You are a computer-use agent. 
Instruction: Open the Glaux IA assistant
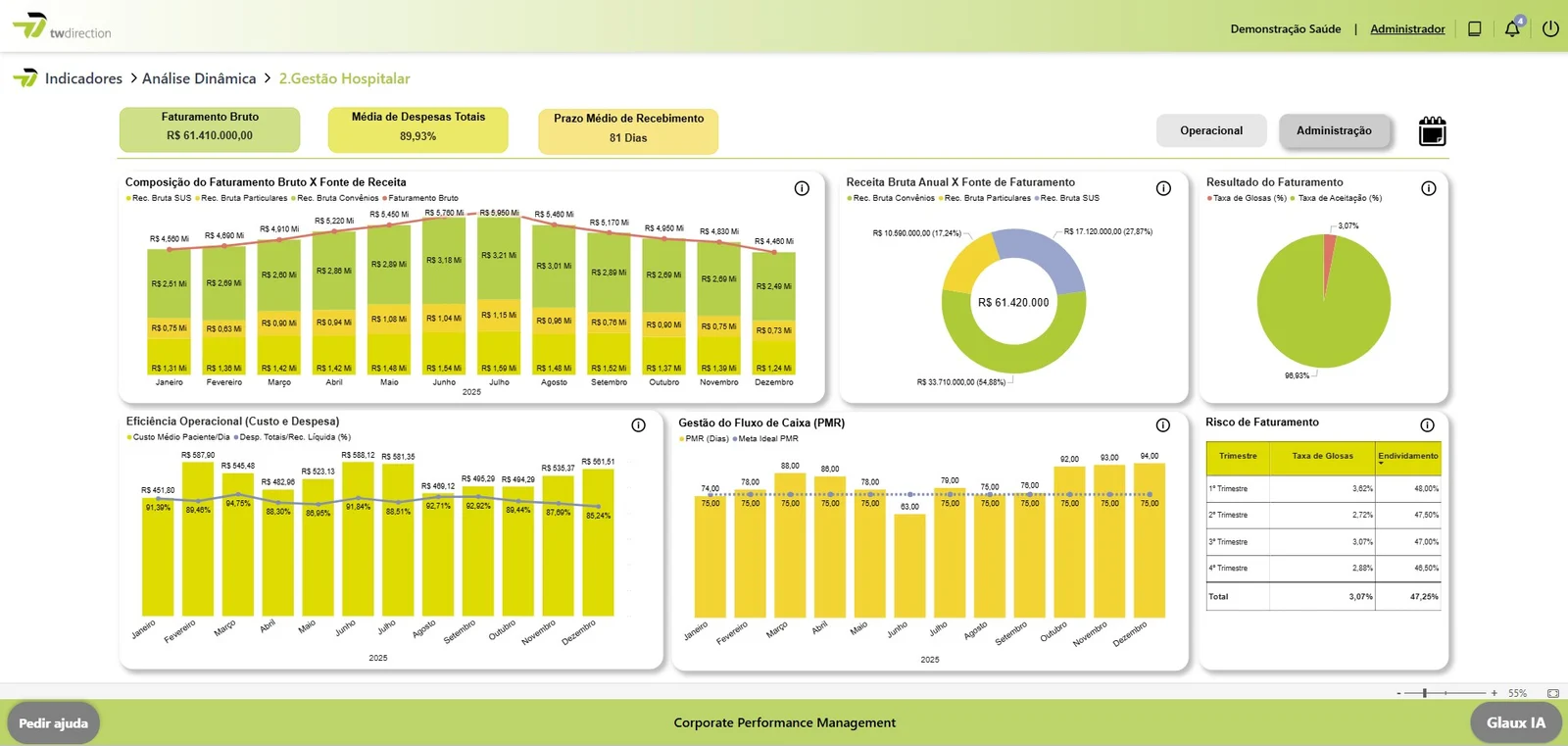point(1516,723)
